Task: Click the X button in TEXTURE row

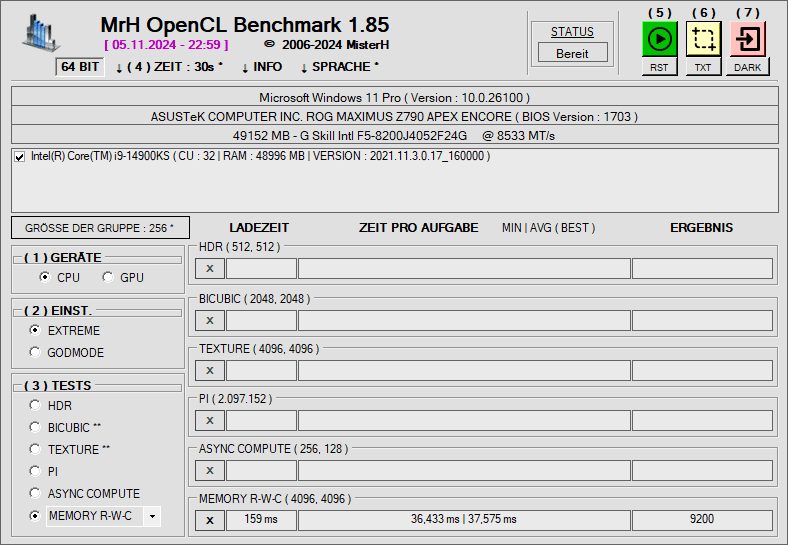Action: pyautogui.click(x=210, y=371)
